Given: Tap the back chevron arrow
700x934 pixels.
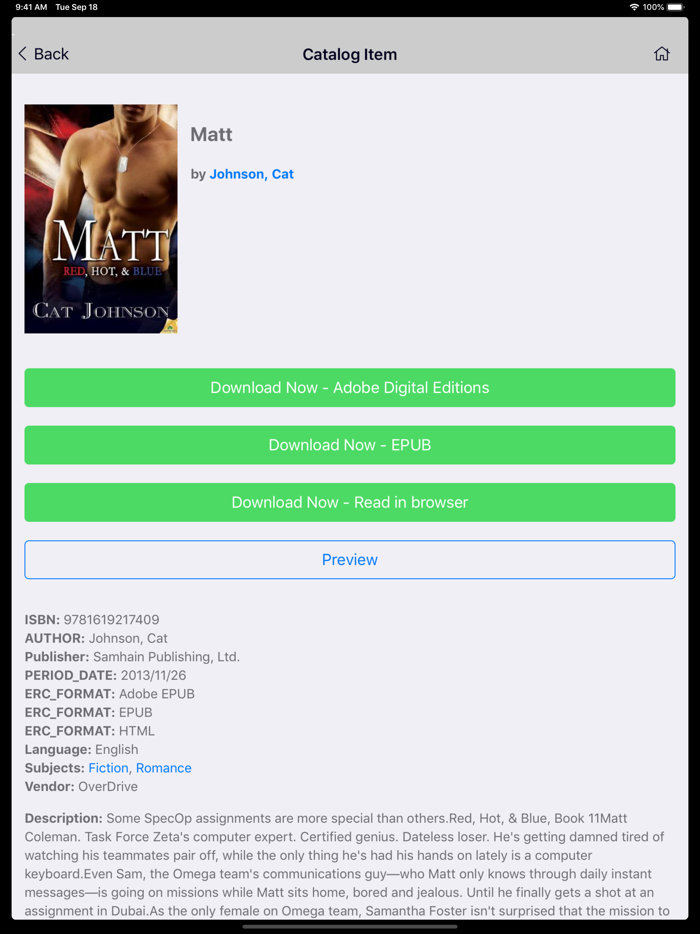Looking at the screenshot, I should coord(23,54).
